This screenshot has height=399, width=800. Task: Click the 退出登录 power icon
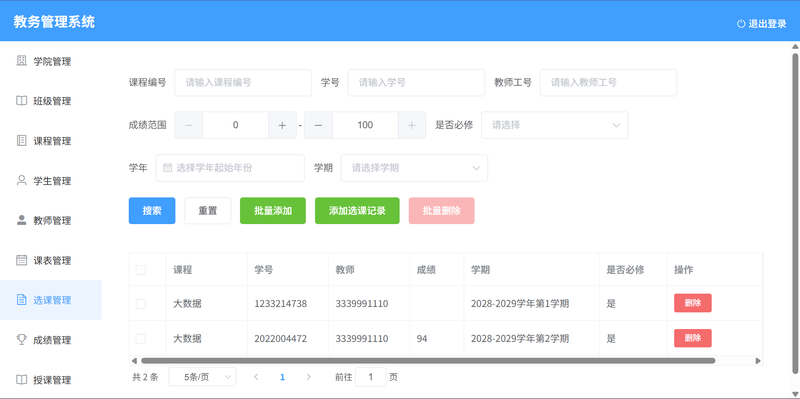741,24
